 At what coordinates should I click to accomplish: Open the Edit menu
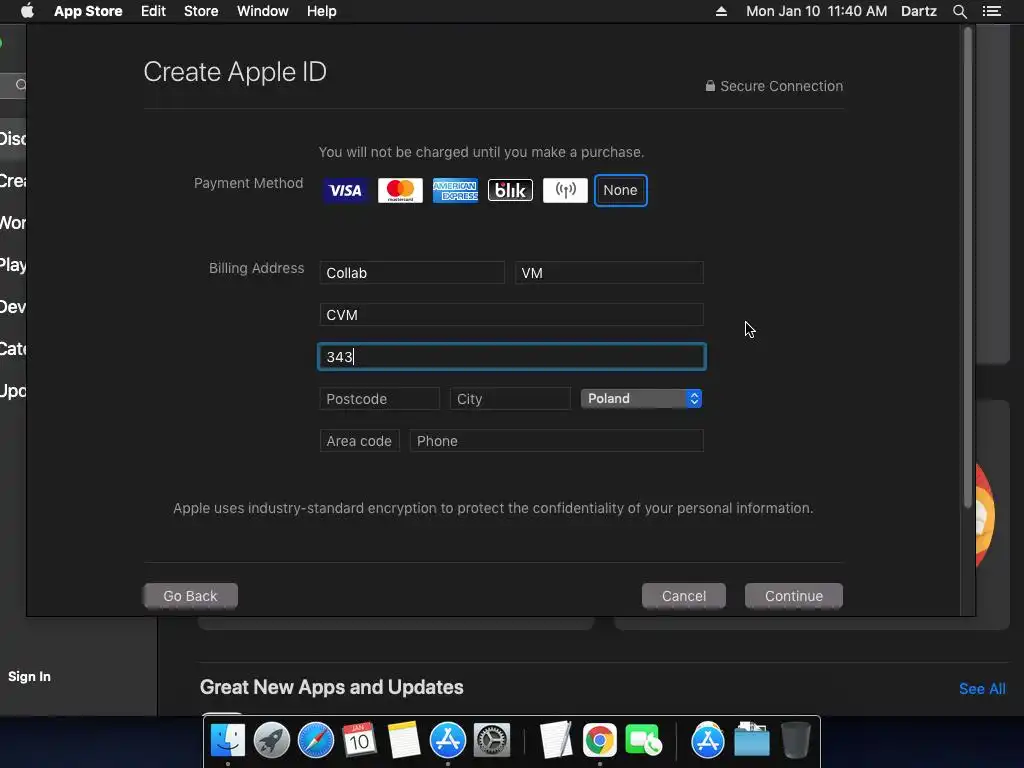click(153, 11)
